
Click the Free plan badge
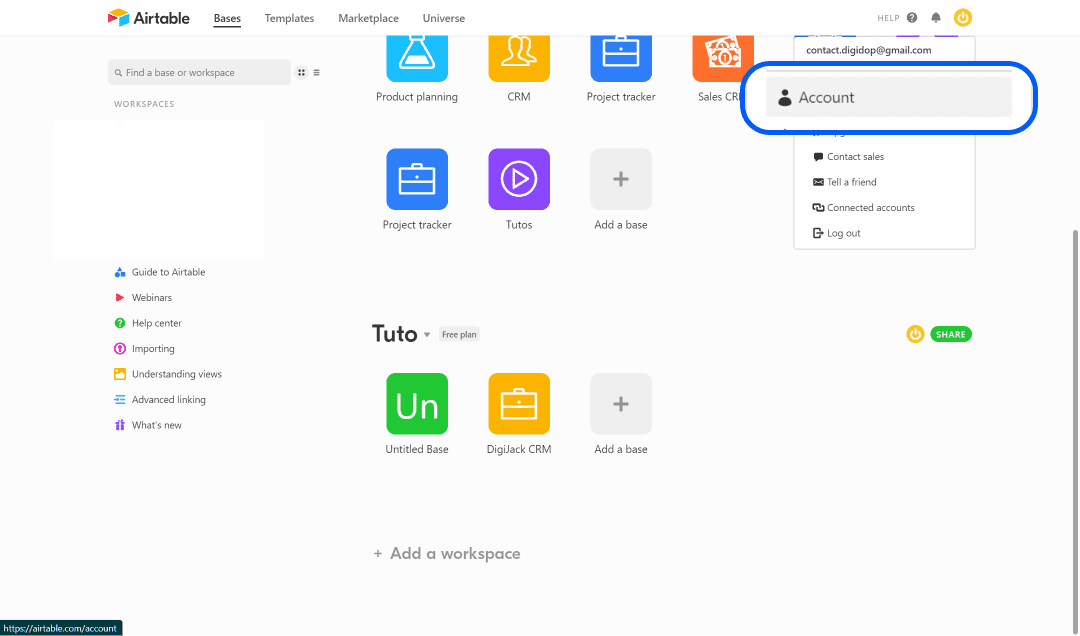click(x=459, y=334)
